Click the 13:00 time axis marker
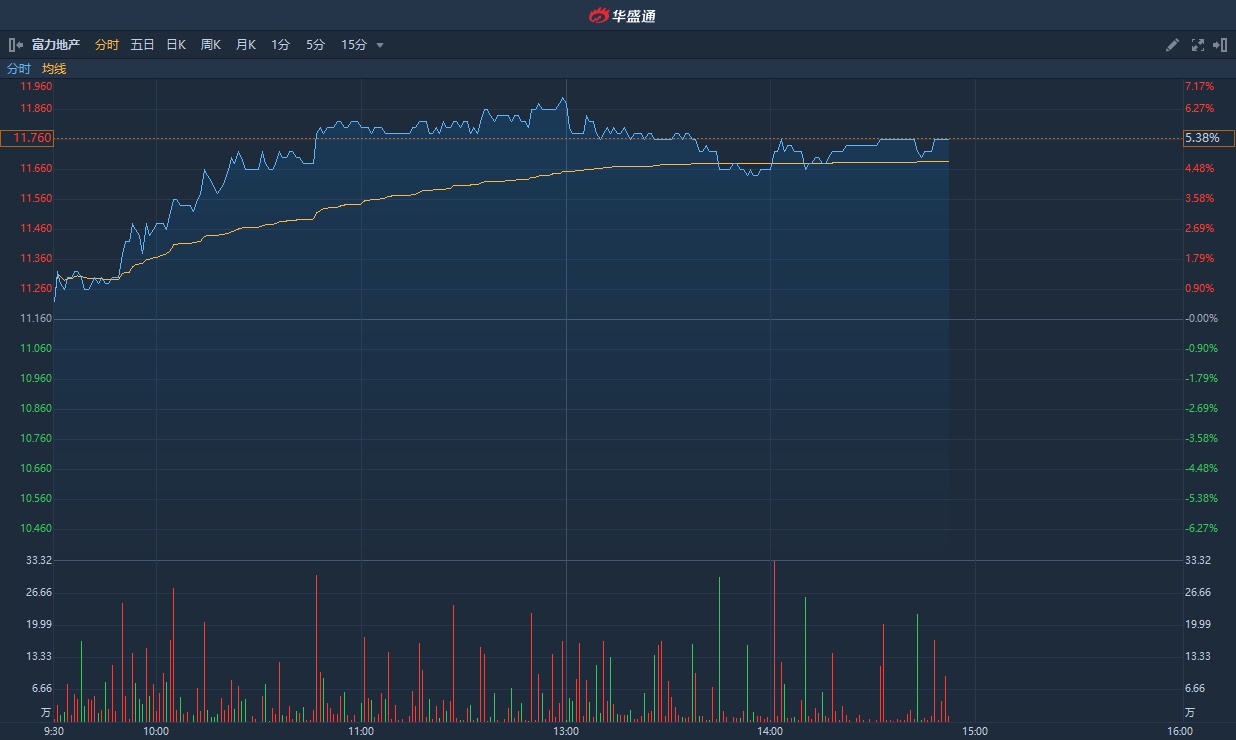This screenshot has height=740, width=1236. [566, 731]
